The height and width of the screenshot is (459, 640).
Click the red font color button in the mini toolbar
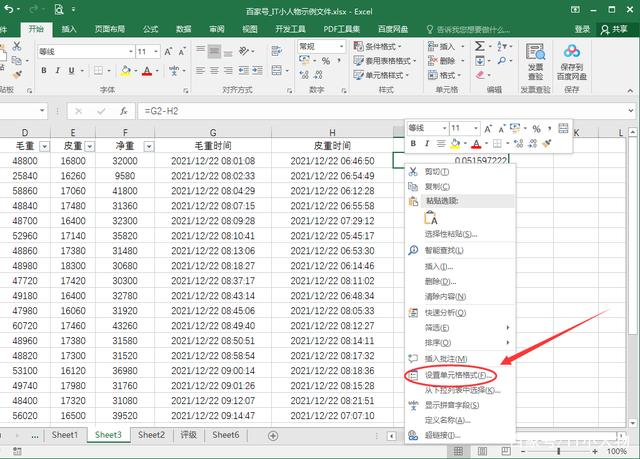[x=476, y=145]
